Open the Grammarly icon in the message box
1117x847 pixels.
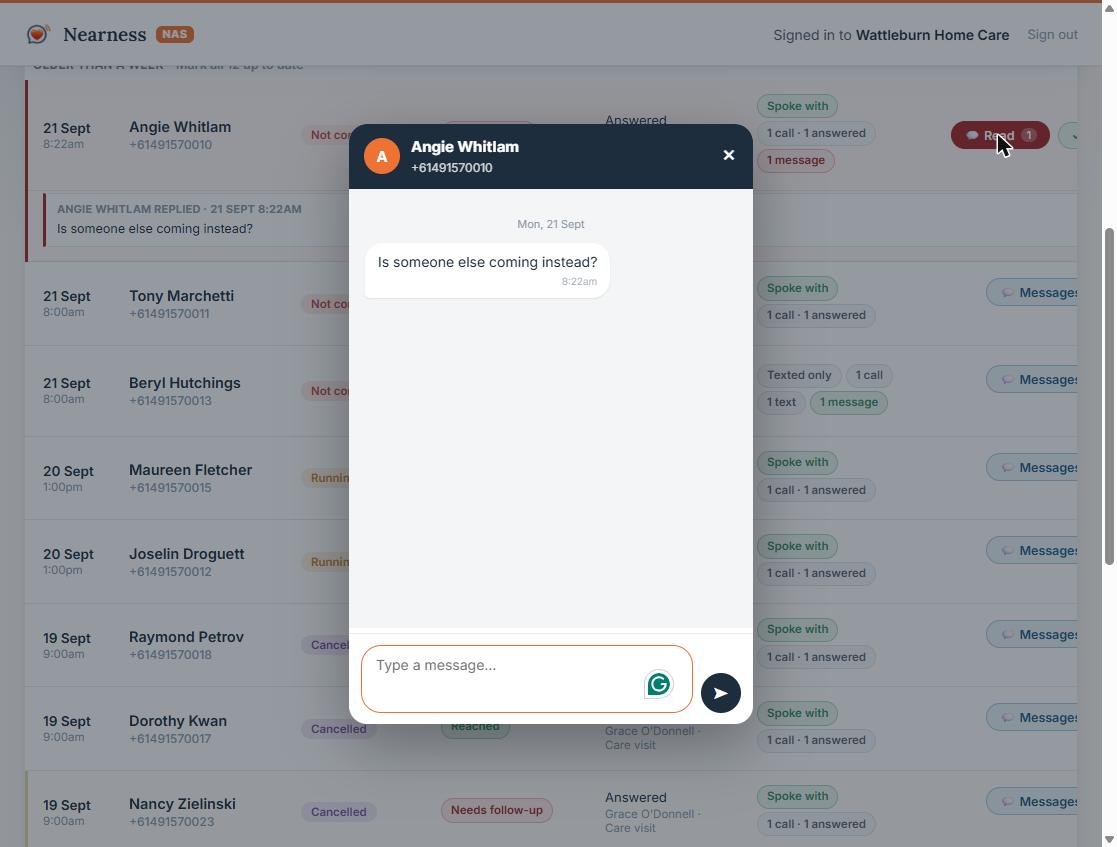658,685
